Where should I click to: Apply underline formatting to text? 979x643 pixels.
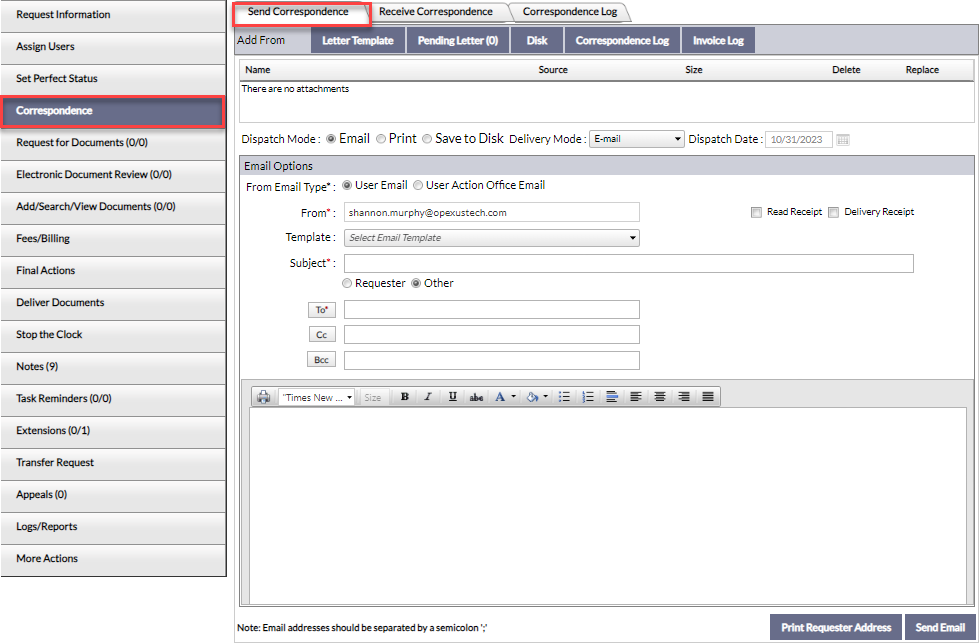point(452,397)
